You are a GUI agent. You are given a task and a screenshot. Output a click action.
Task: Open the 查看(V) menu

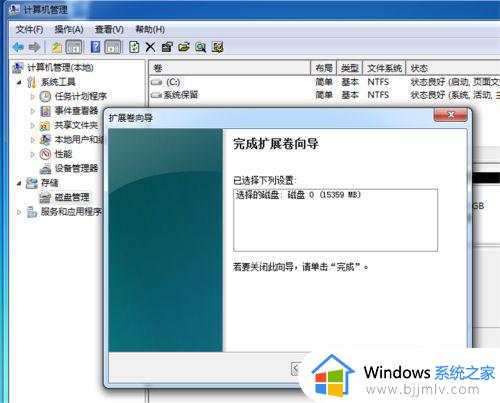coord(109,30)
